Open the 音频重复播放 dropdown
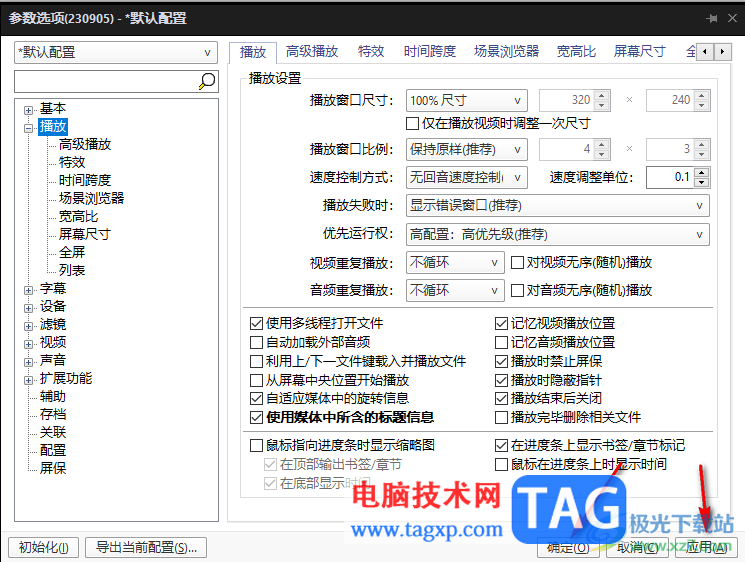This screenshot has height=562, width=745. pos(455,290)
